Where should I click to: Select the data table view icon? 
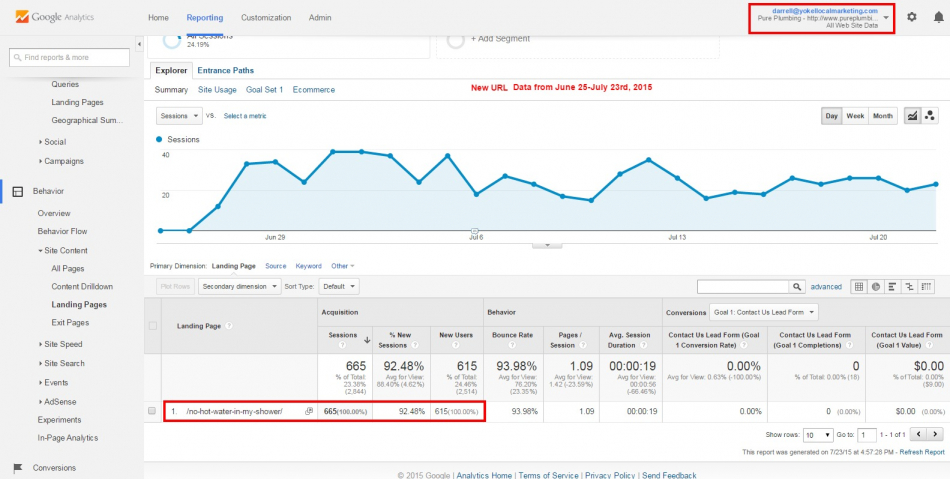point(858,287)
